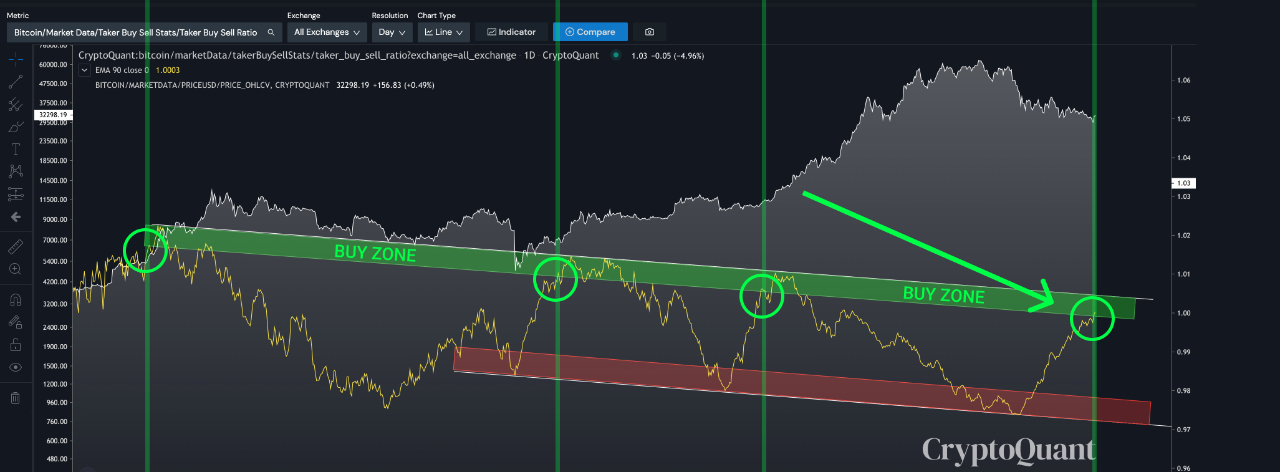1280x472 pixels.
Task: Open the Day resolution dropdown
Action: pos(391,32)
